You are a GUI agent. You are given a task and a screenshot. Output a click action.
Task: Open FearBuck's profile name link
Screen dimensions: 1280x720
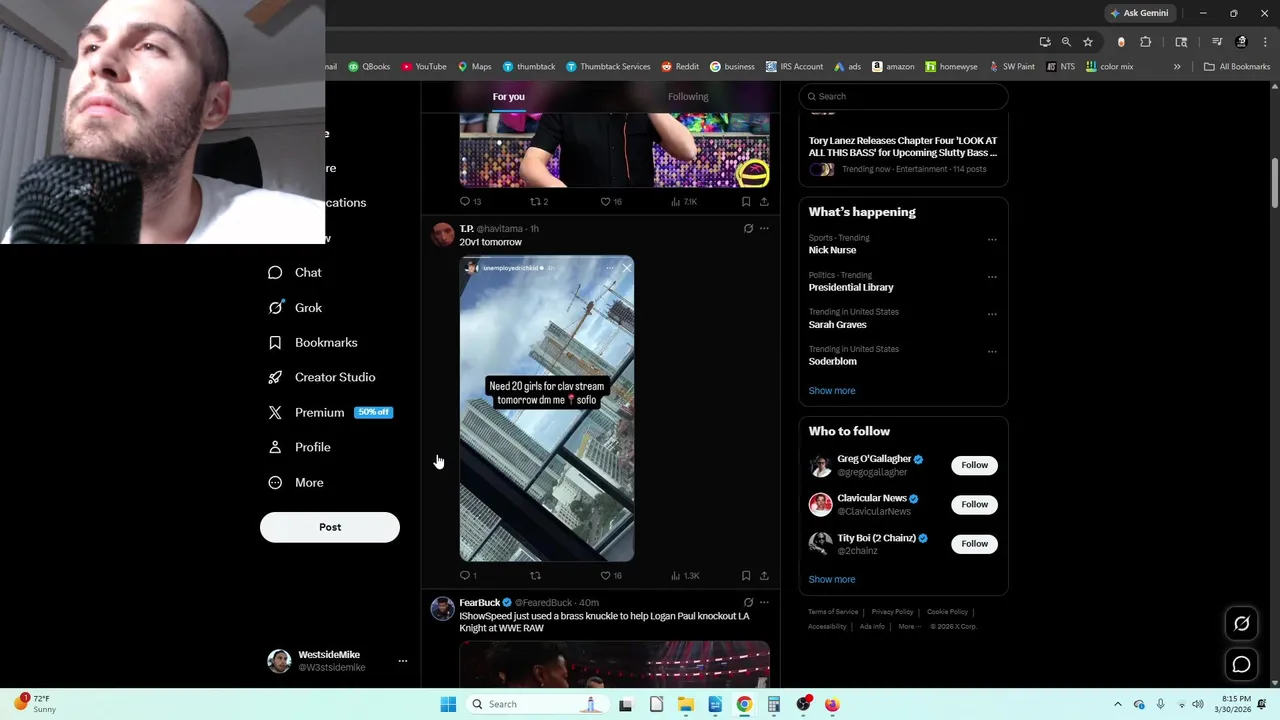coord(479,602)
